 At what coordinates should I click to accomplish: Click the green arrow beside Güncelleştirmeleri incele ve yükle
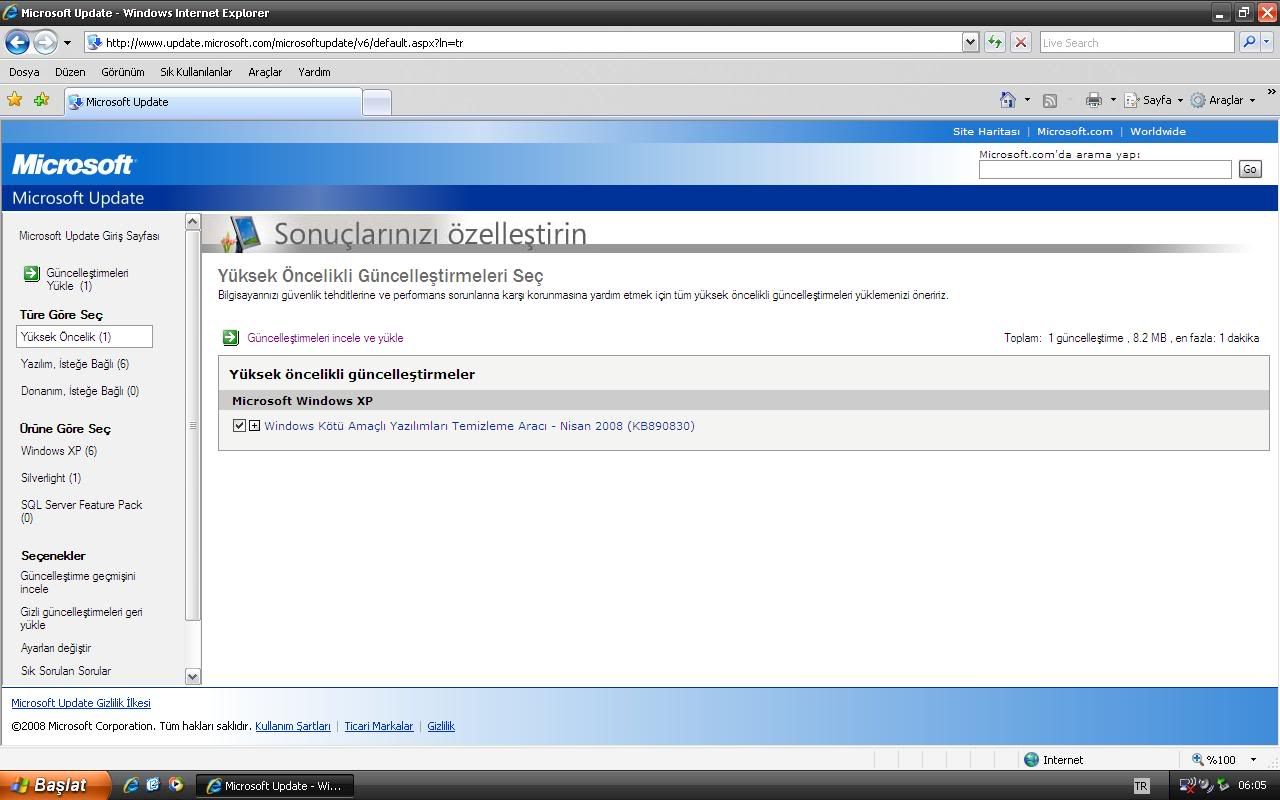[231, 338]
